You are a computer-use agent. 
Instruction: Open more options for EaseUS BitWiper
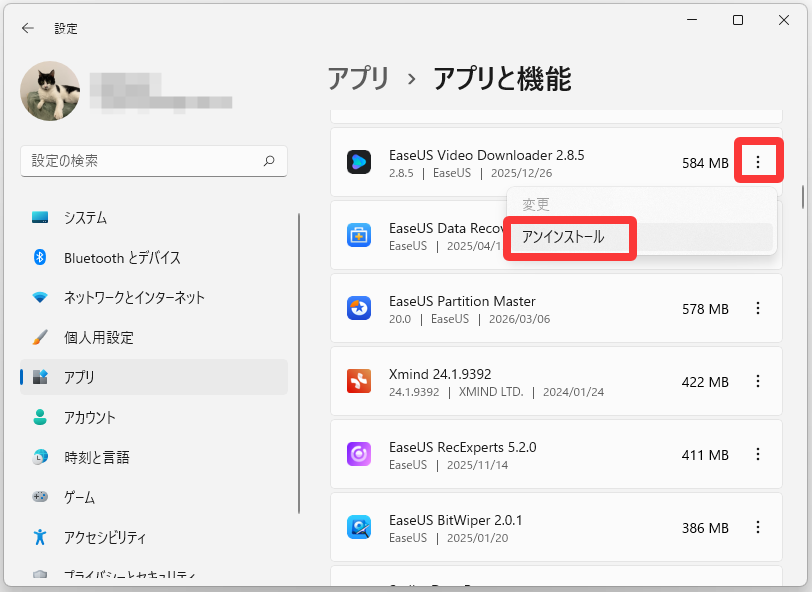tap(758, 527)
